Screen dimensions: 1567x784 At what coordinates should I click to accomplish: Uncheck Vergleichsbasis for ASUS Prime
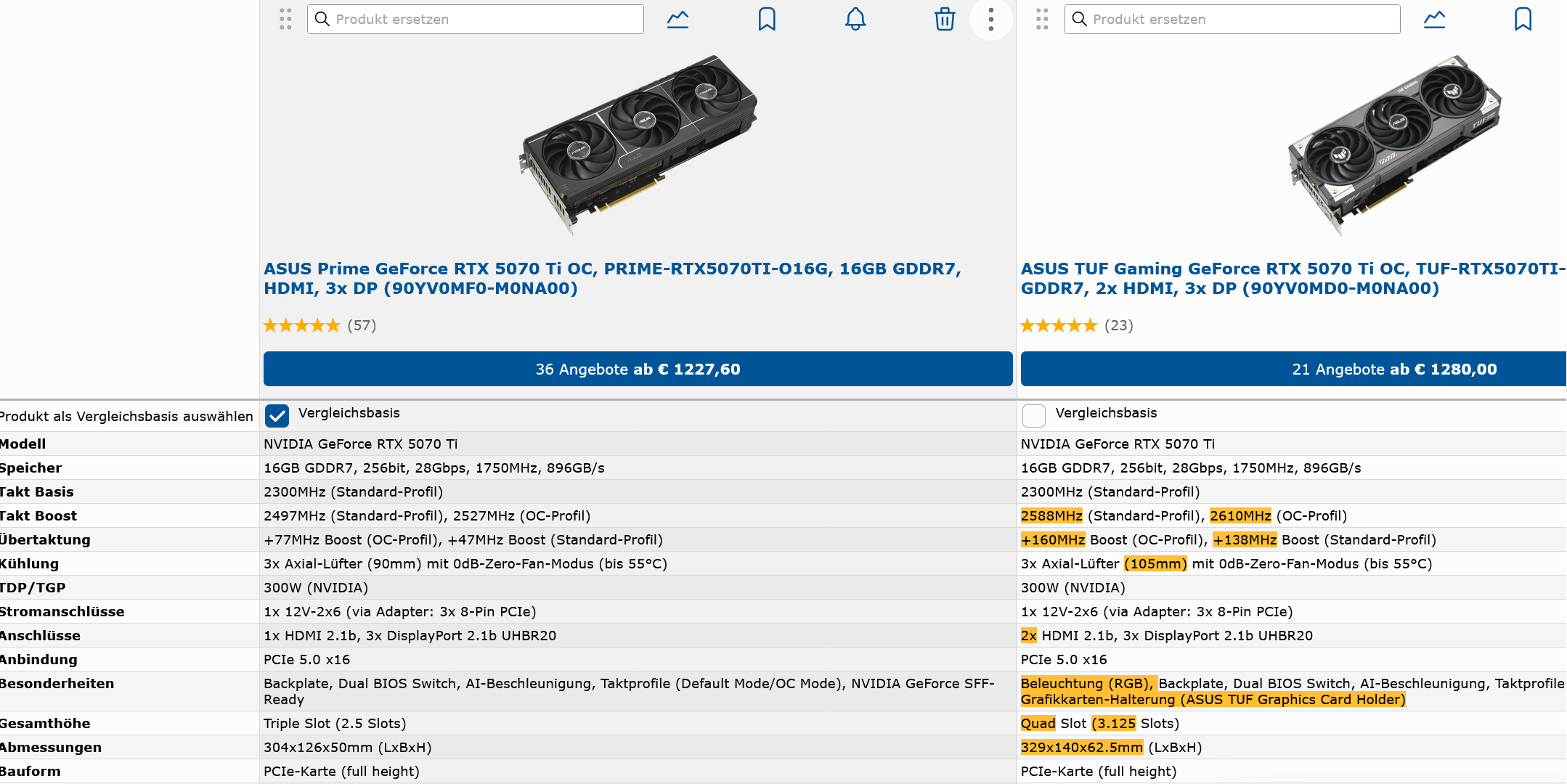coord(277,416)
